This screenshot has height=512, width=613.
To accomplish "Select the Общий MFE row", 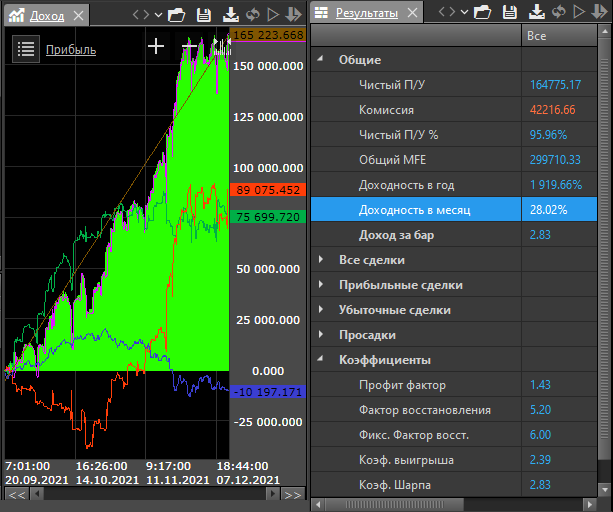I will (454, 159).
